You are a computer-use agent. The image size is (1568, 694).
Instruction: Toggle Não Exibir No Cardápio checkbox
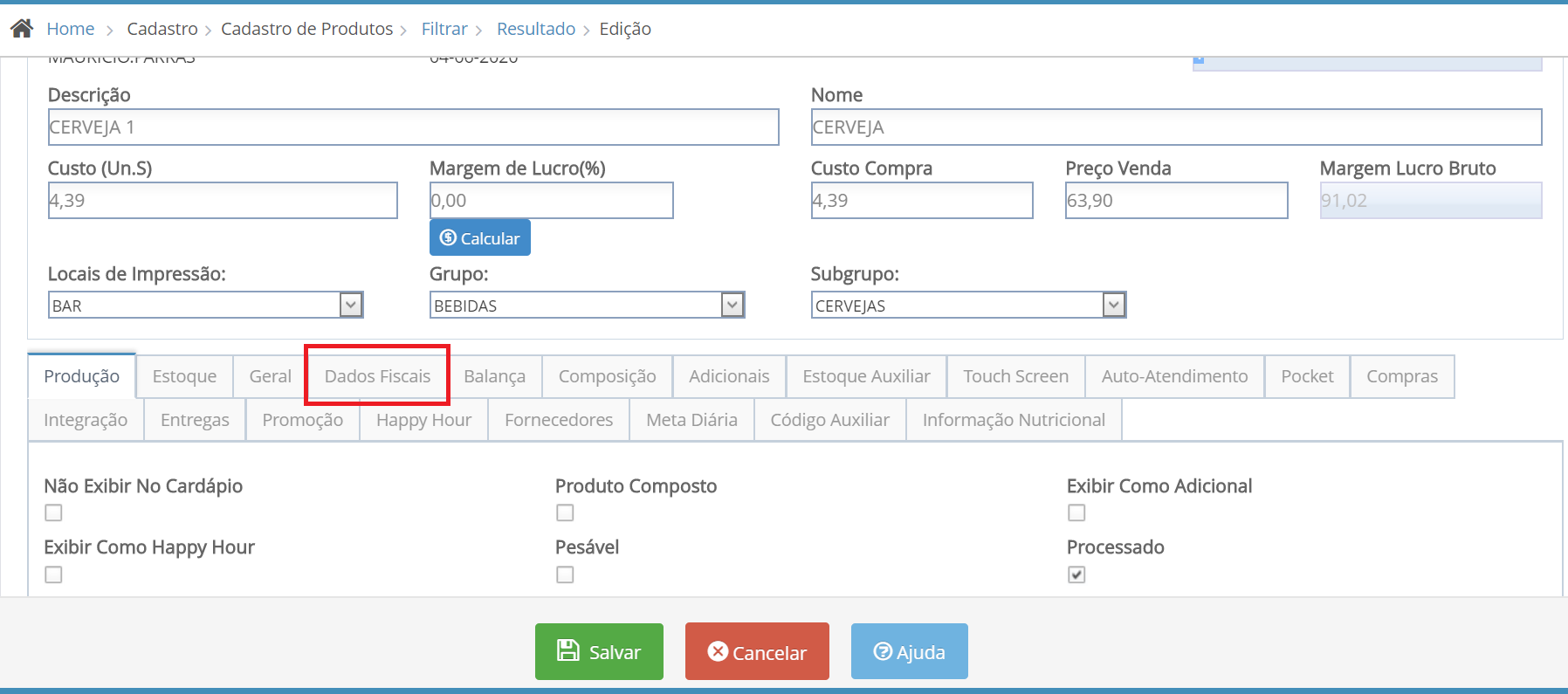coord(54,512)
